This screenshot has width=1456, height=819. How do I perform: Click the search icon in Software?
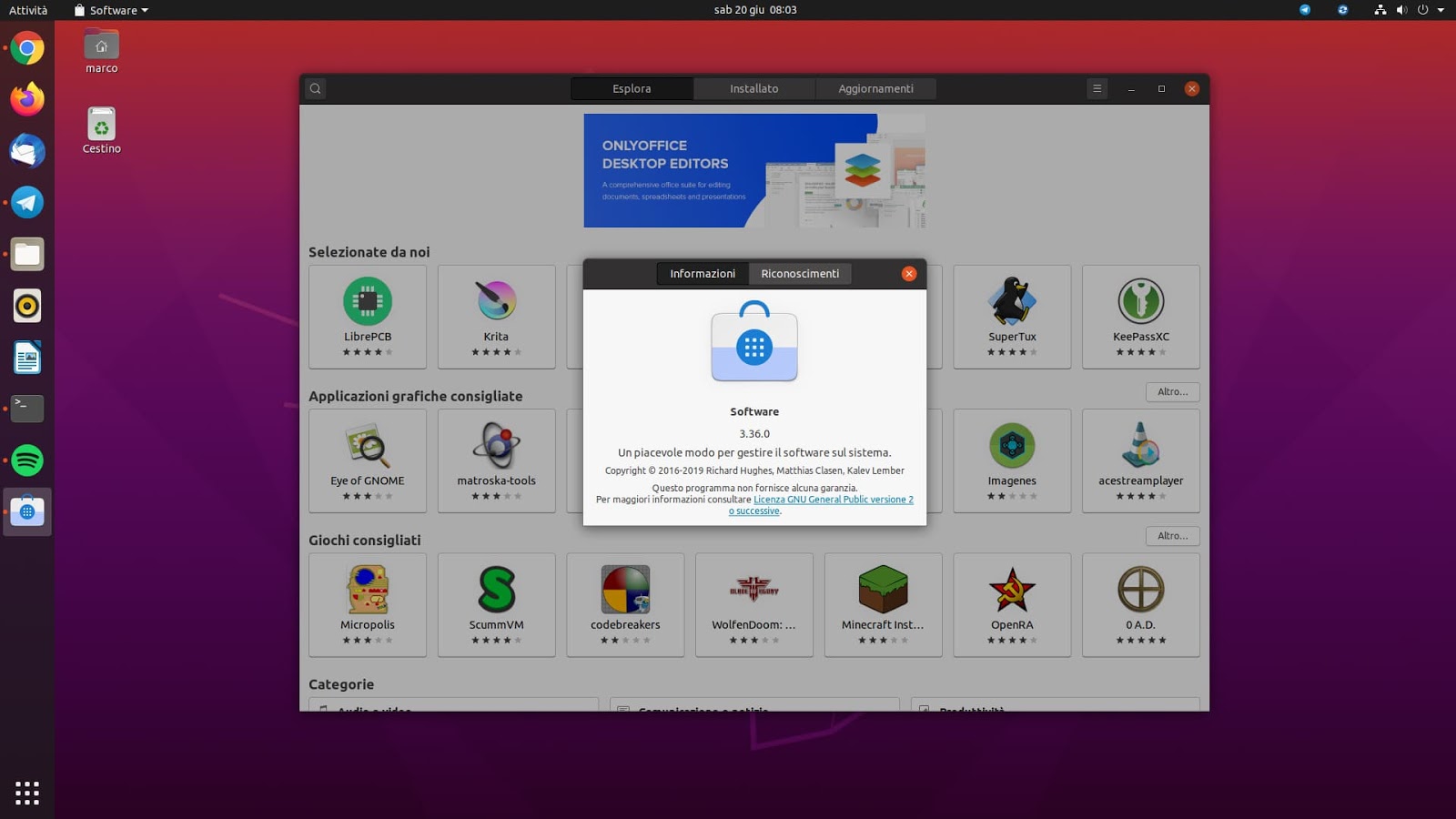[x=314, y=88]
